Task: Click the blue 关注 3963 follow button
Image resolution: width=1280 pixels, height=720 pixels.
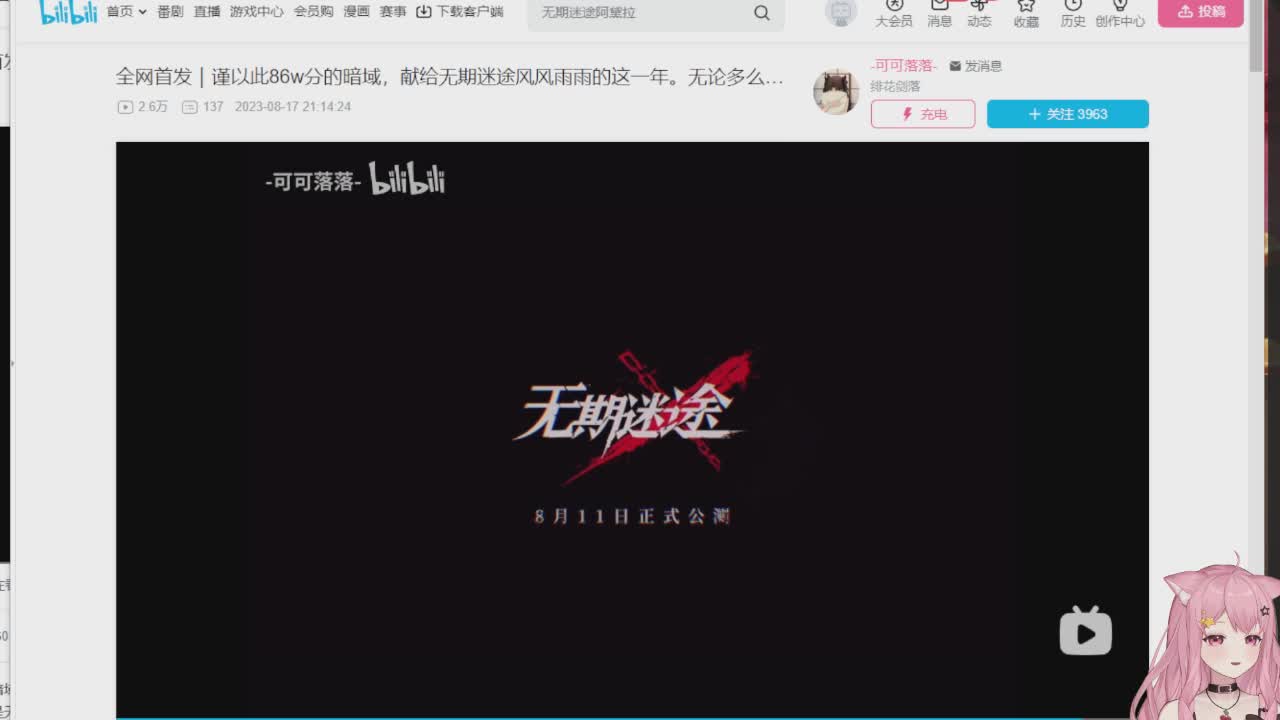Action: pyautogui.click(x=1068, y=114)
